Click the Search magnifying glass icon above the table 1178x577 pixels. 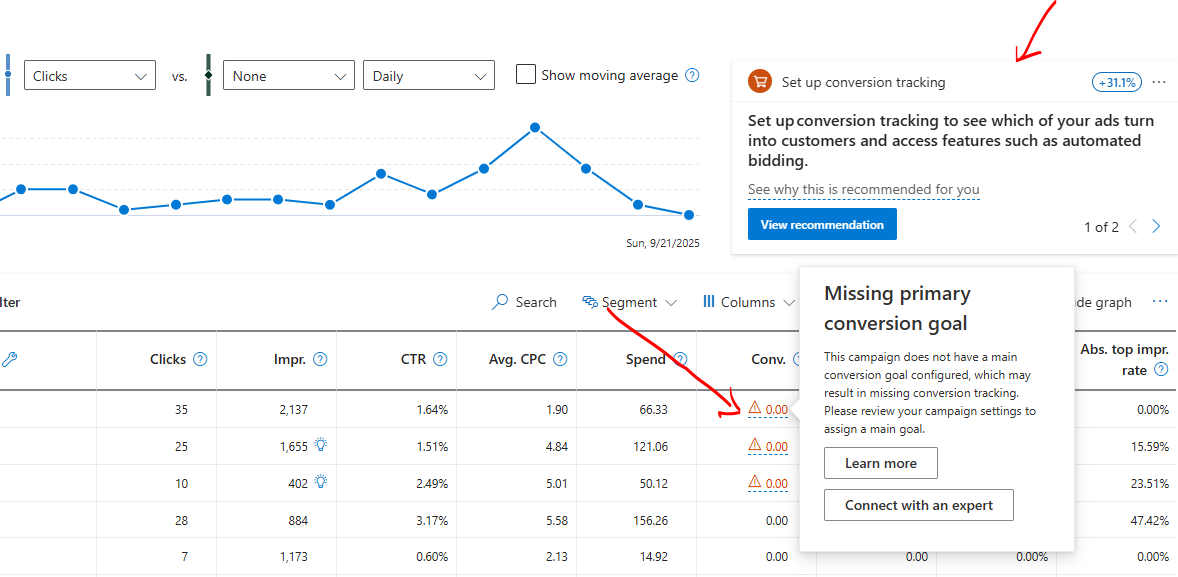pos(499,301)
